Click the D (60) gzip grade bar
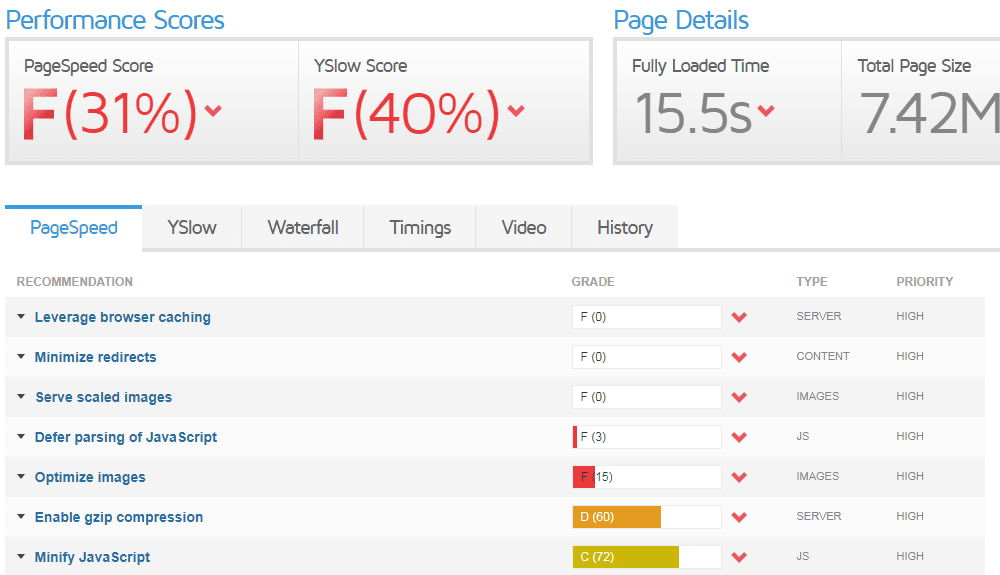 pos(646,517)
